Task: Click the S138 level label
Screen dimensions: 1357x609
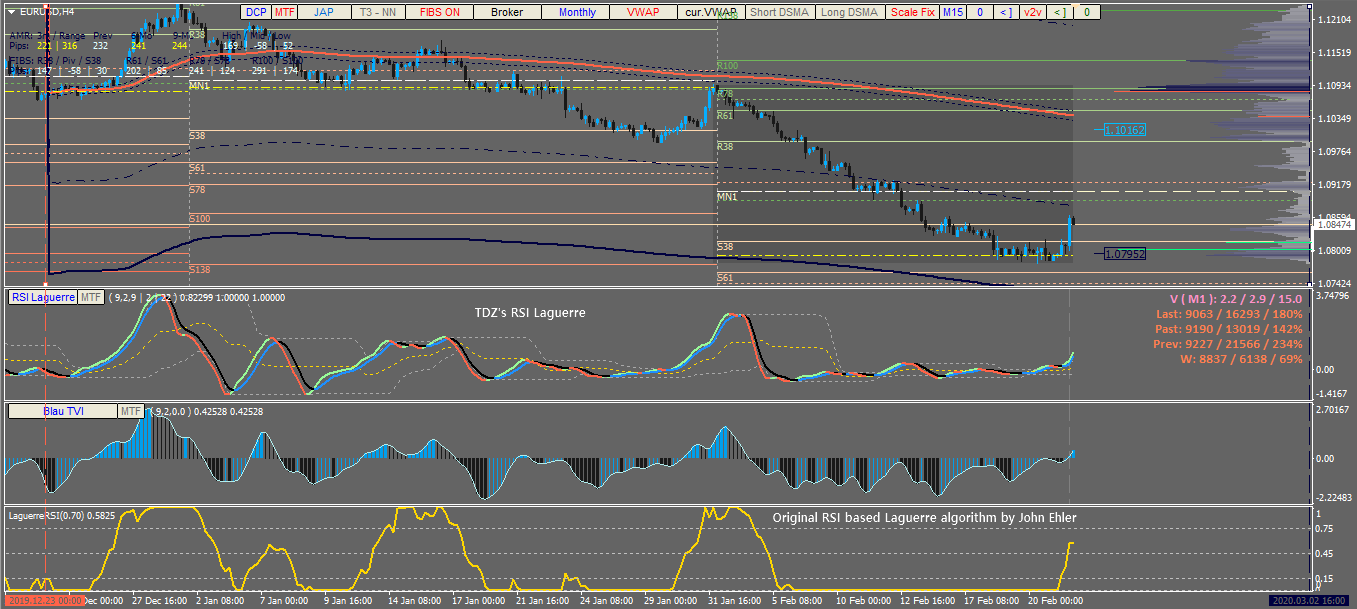Action: (200, 269)
